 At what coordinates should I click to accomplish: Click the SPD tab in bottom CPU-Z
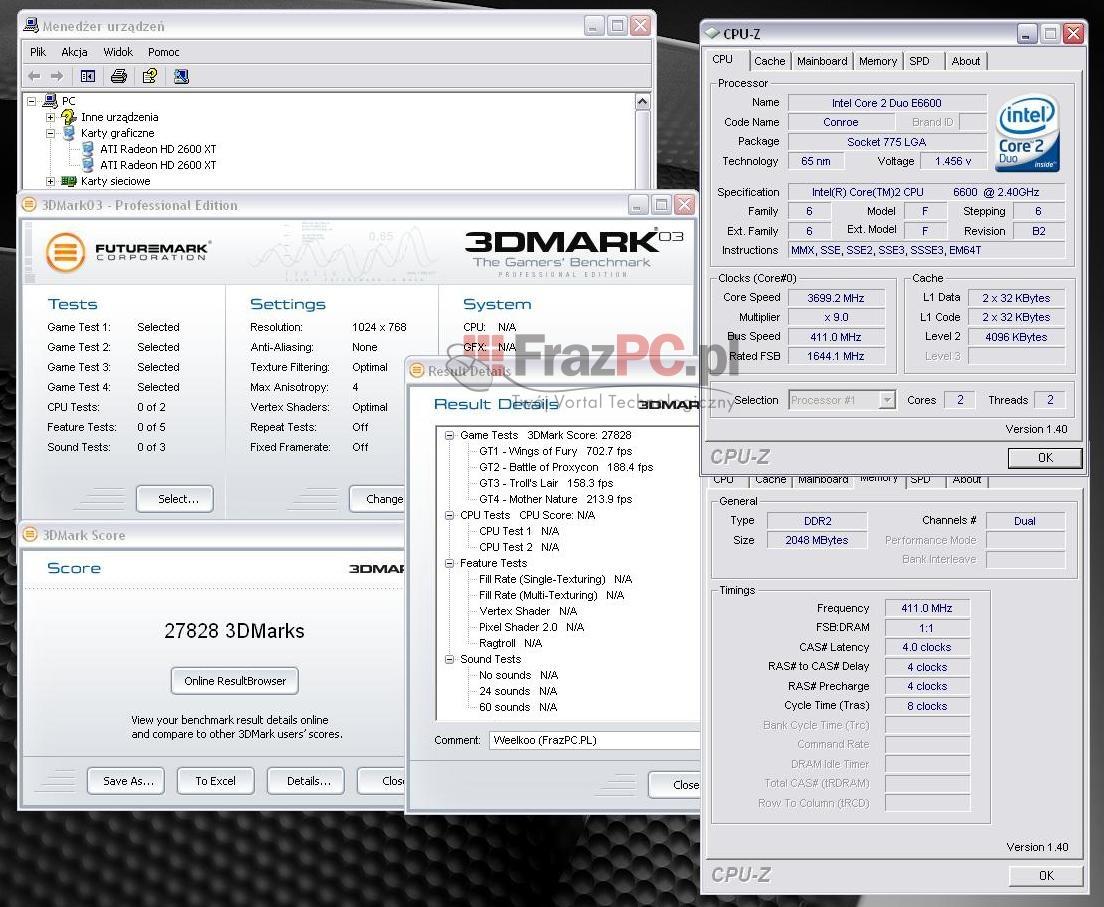click(920, 480)
